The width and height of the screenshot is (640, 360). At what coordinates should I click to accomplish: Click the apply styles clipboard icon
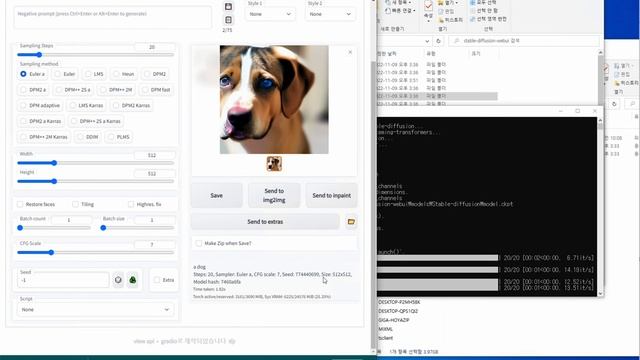[x=228, y=20]
